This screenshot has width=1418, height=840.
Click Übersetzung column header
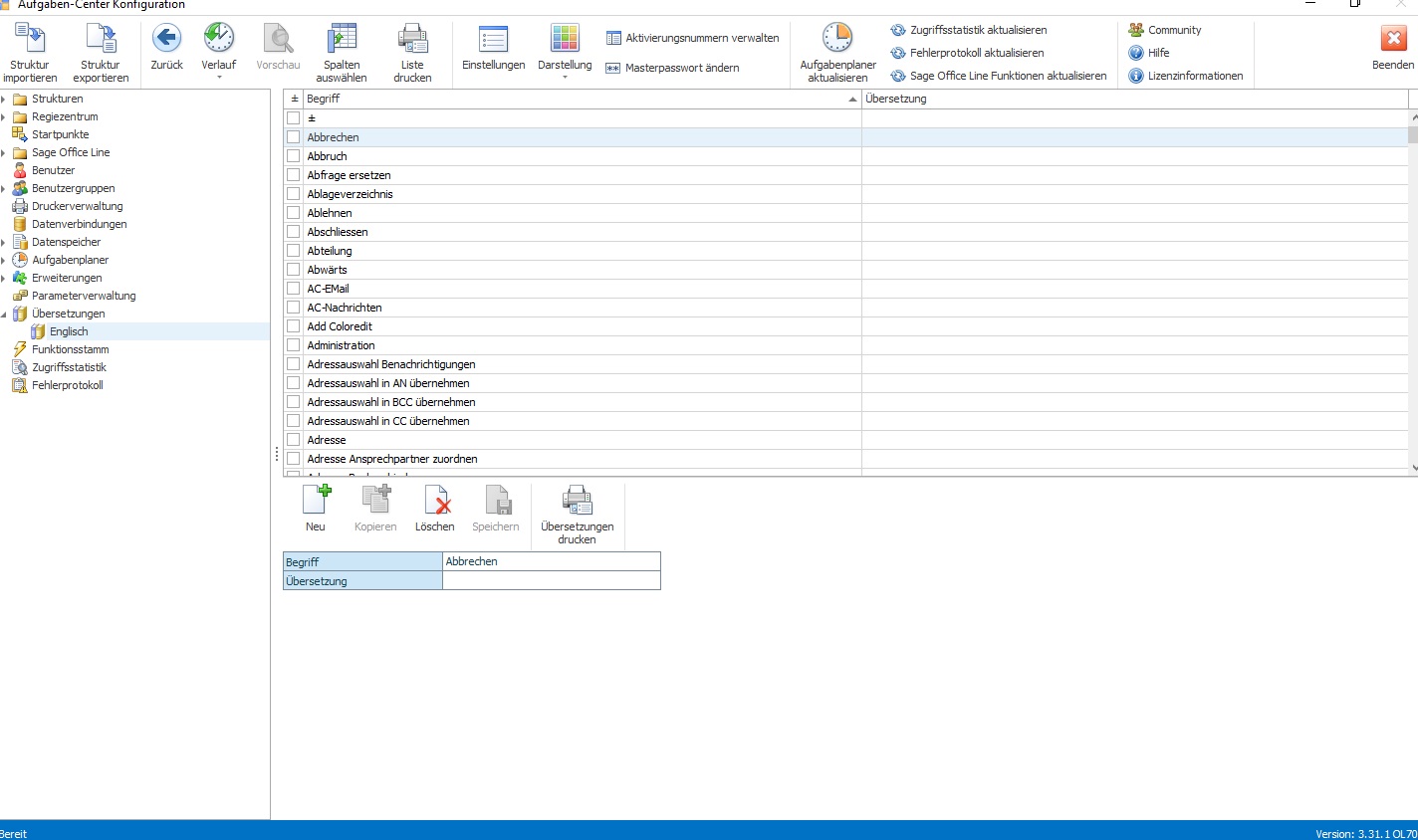pos(1135,99)
